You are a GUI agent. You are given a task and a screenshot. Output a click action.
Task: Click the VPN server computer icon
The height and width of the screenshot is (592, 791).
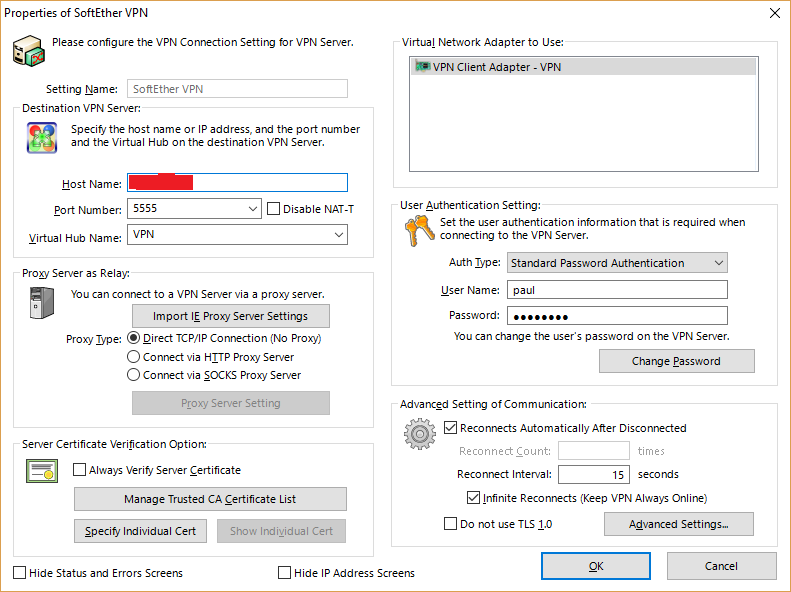(x=29, y=51)
